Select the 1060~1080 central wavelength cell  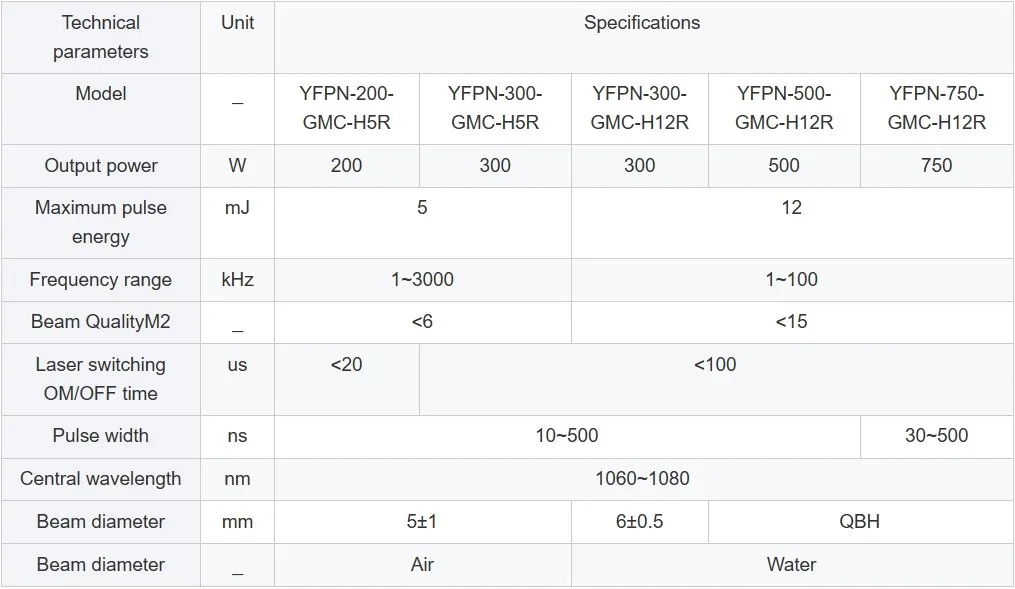644,479
